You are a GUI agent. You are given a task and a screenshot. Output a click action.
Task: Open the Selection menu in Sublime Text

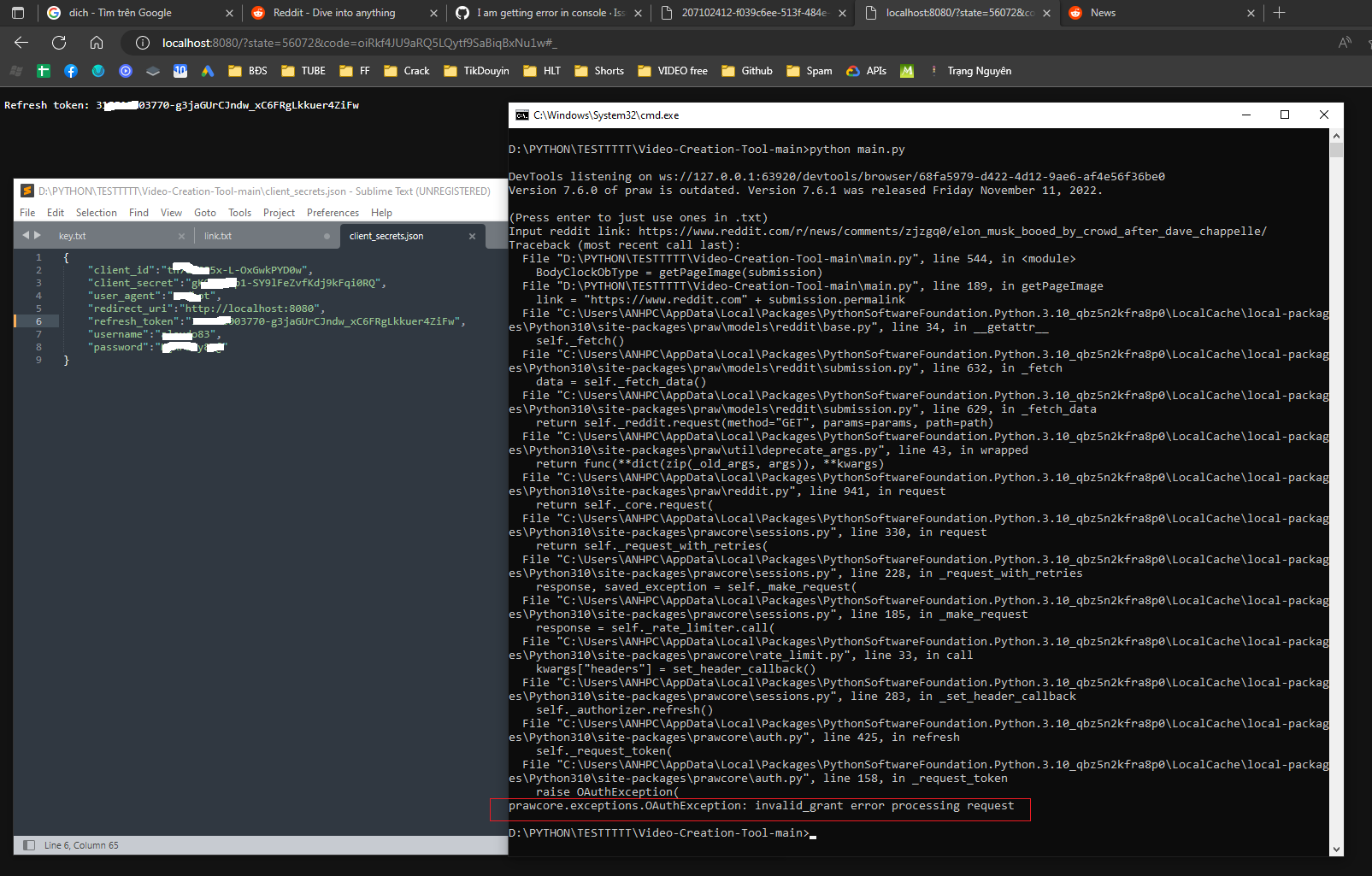coord(97,213)
